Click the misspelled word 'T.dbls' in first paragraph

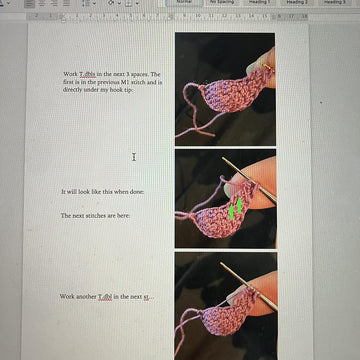(87, 74)
